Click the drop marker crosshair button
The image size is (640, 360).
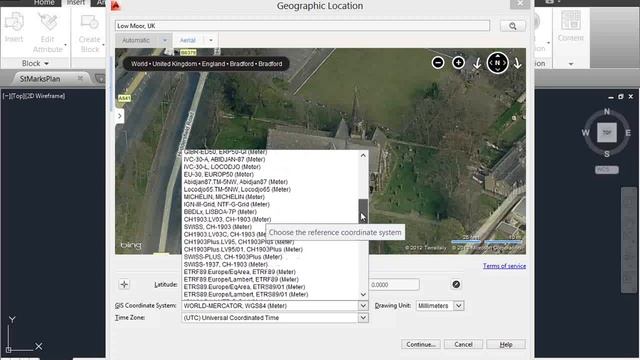tap(124, 284)
